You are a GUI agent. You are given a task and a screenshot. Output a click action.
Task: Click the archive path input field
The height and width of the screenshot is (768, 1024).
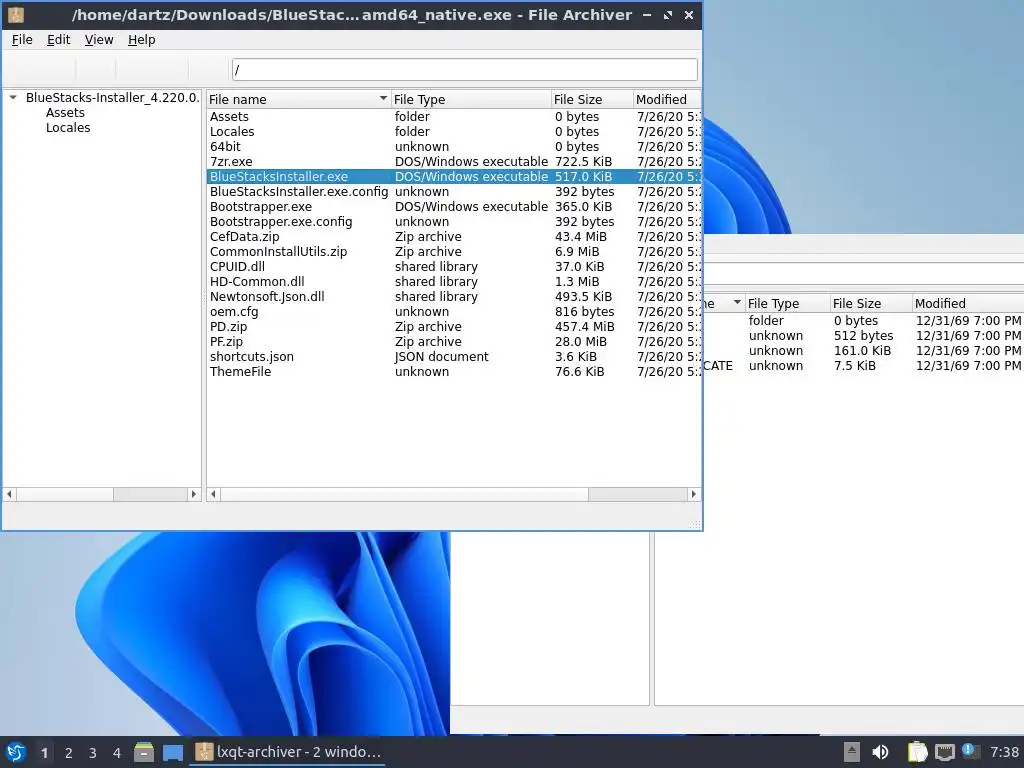[x=464, y=70]
